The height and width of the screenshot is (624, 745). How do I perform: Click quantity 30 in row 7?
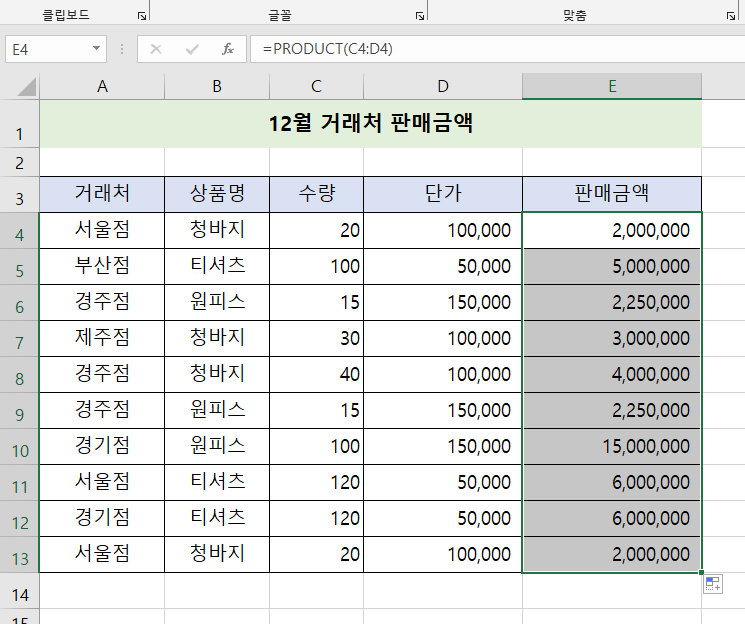(x=316, y=339)
